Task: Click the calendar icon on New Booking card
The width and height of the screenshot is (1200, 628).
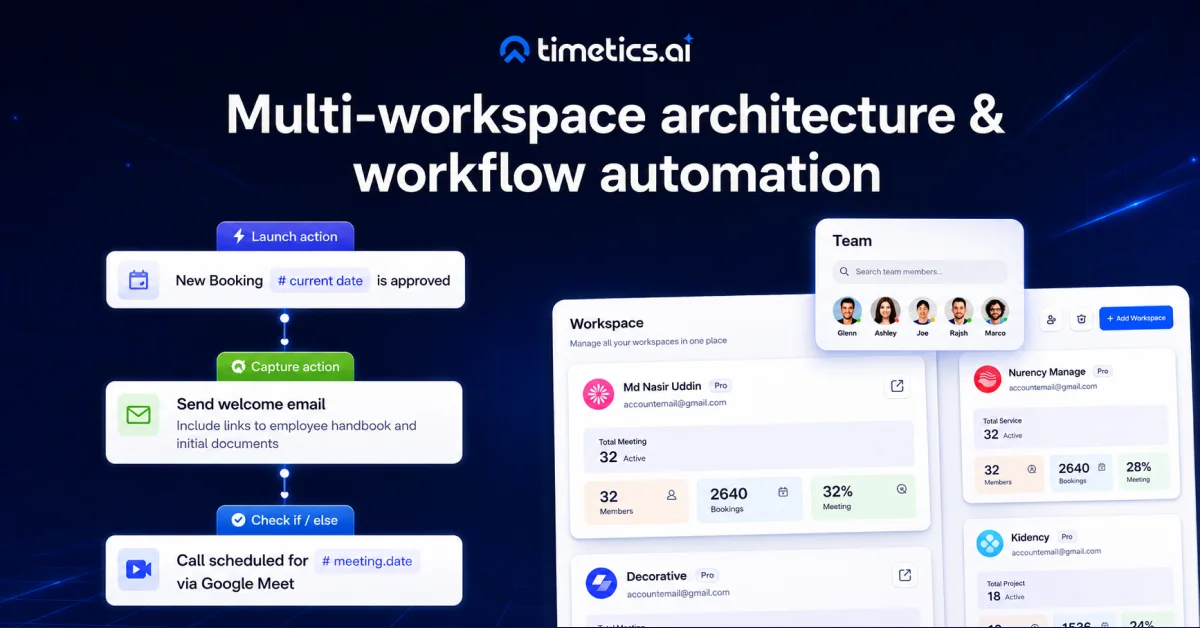Action: coord(139,280)
